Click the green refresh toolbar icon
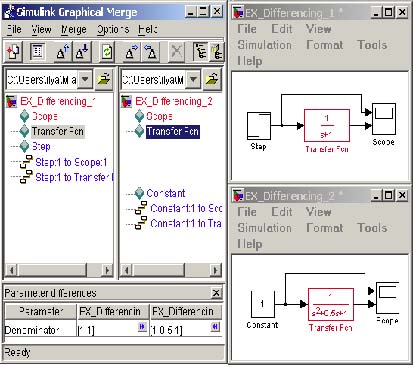The height and width of the screenshot is (367, 413). [107, 52]
